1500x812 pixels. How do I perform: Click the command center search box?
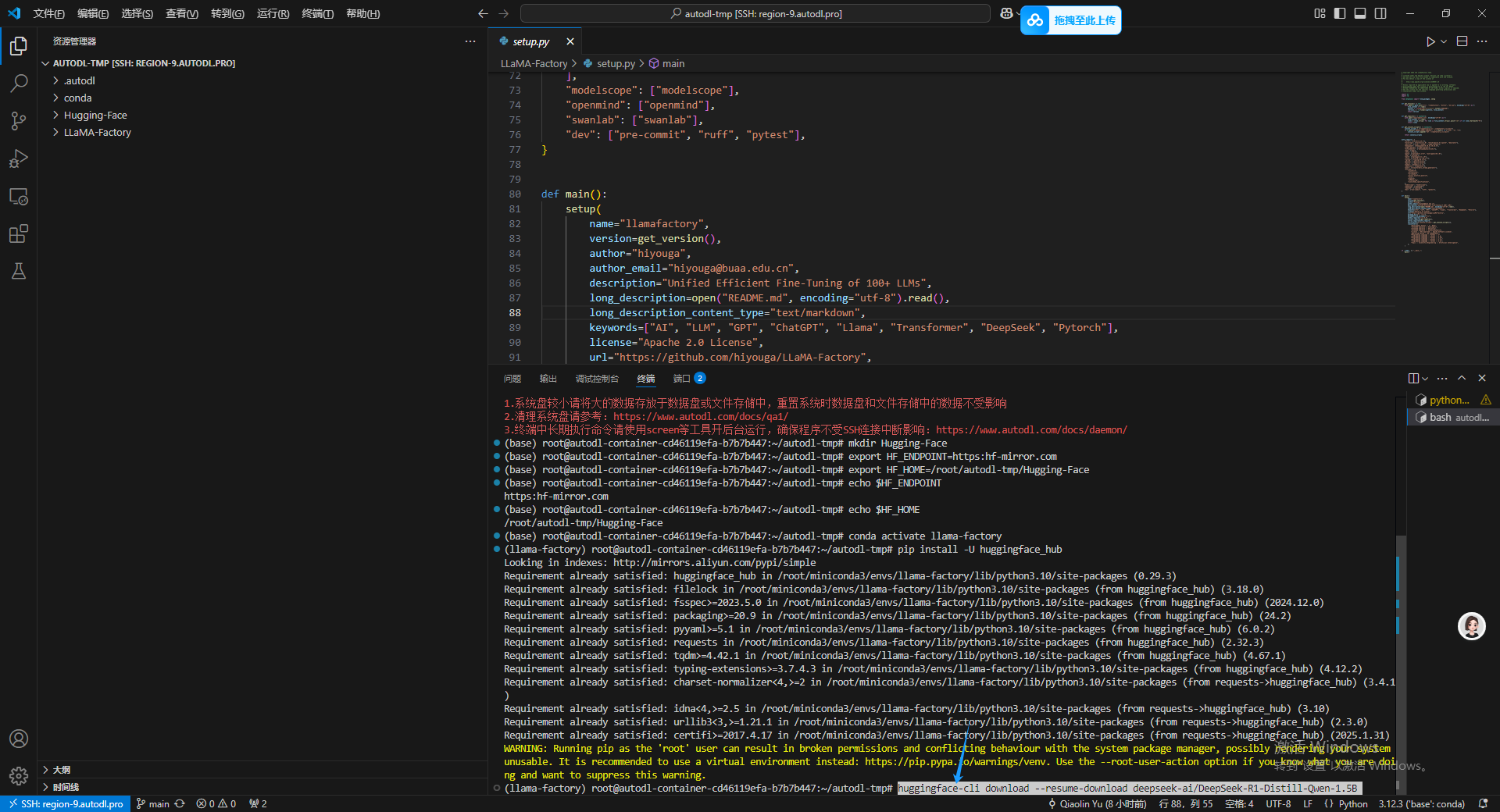coord(755,13)
